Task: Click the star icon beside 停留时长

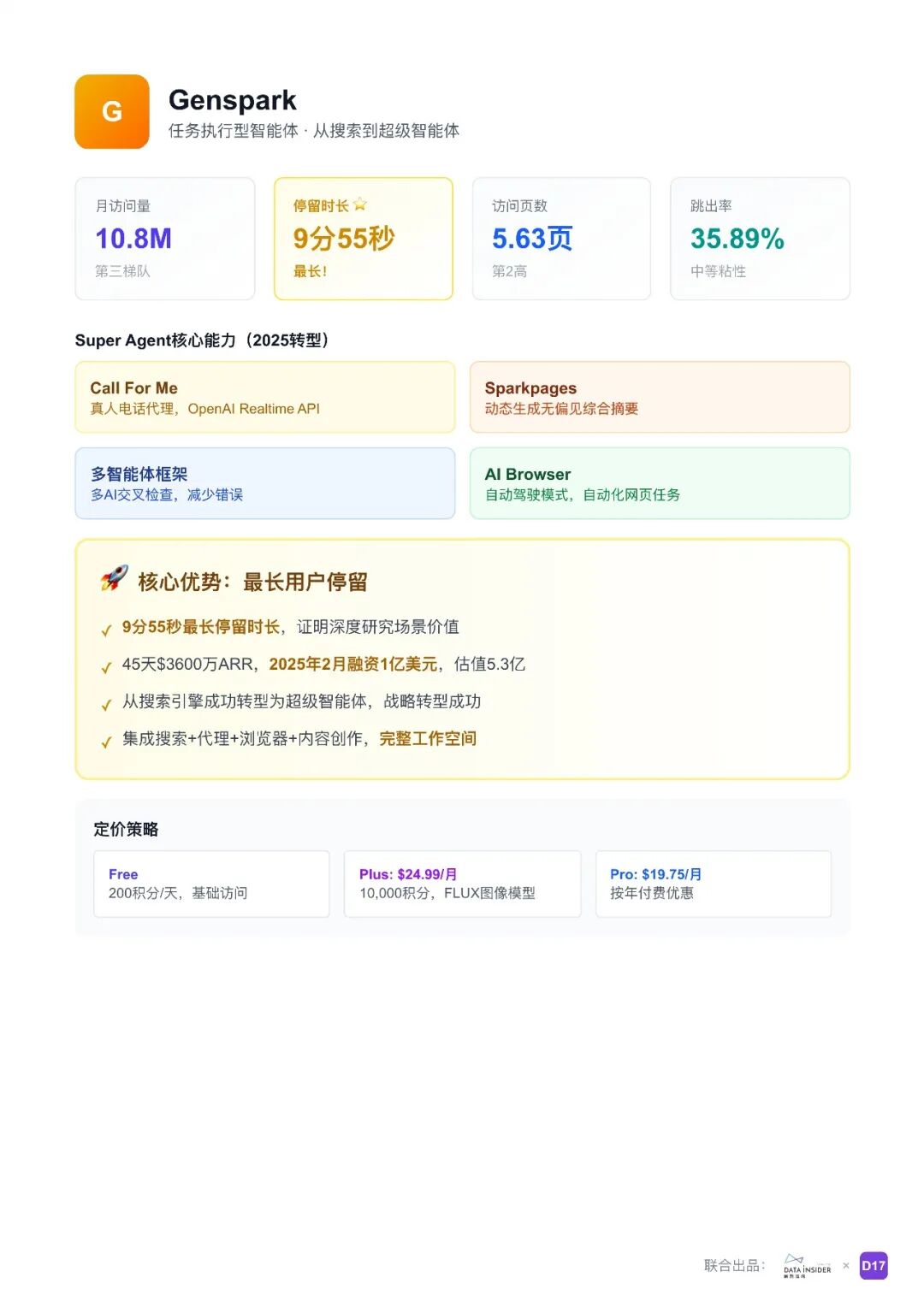Action: (360, 204)
